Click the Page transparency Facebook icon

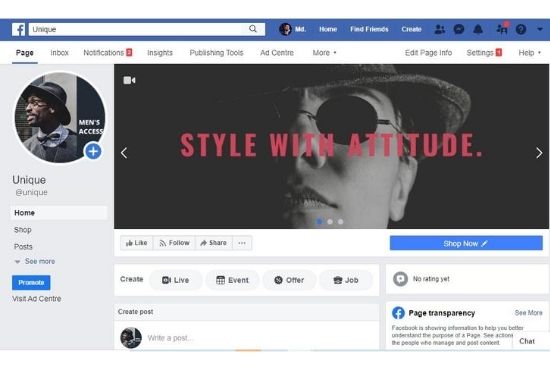pyautogui.click(x=398, y=312)
